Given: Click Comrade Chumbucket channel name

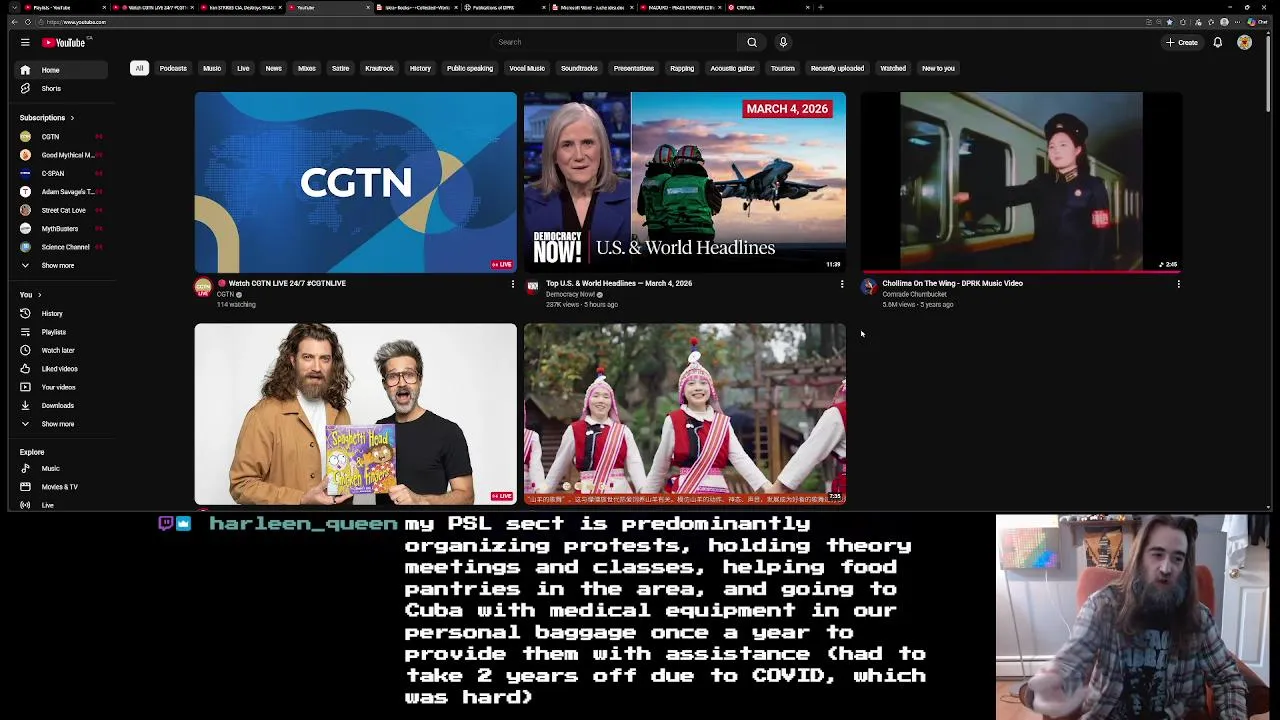Looking at the screenshot, I should (914, 294).
